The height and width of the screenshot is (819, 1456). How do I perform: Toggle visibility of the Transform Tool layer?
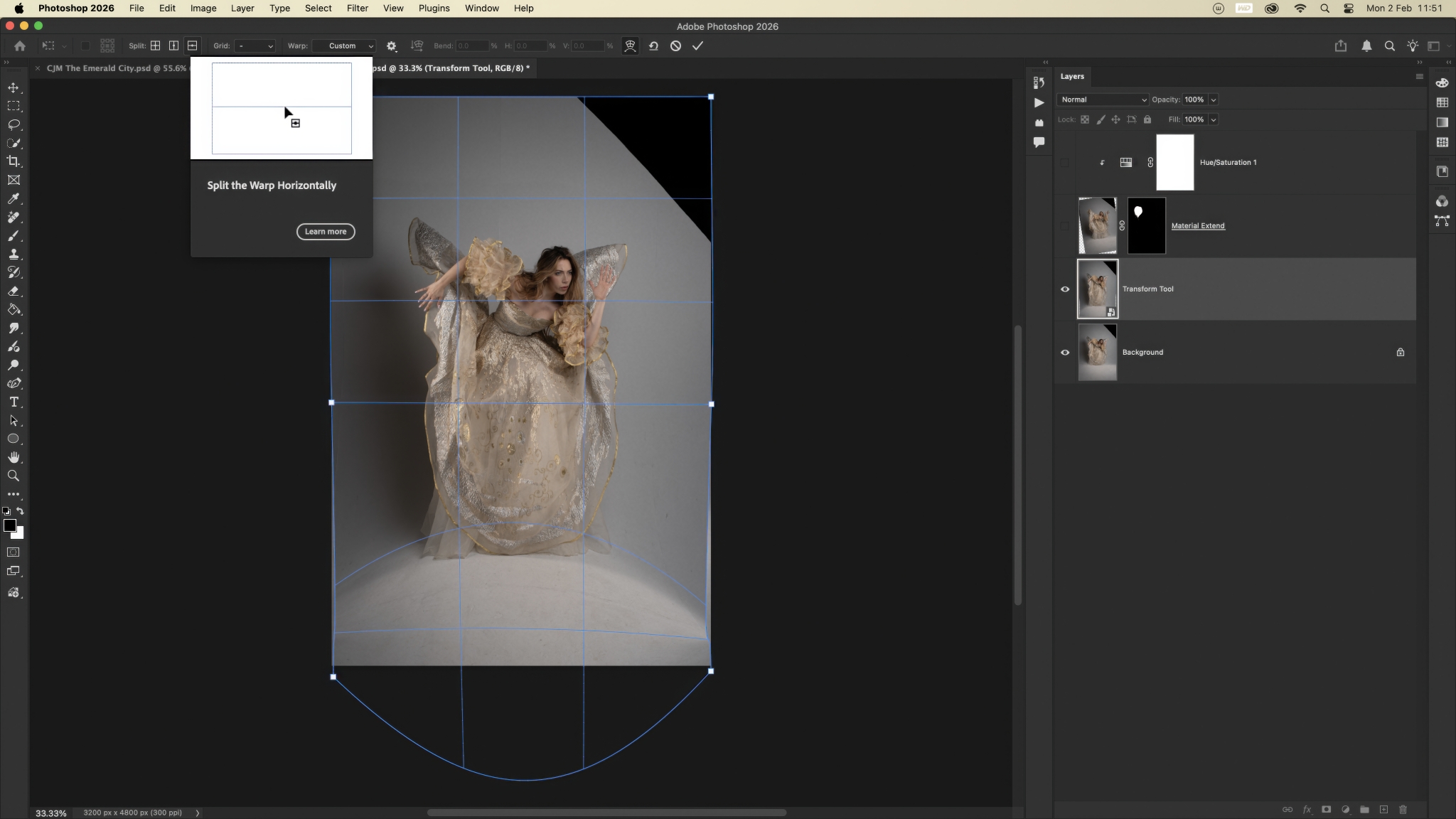click(1064, 289)
